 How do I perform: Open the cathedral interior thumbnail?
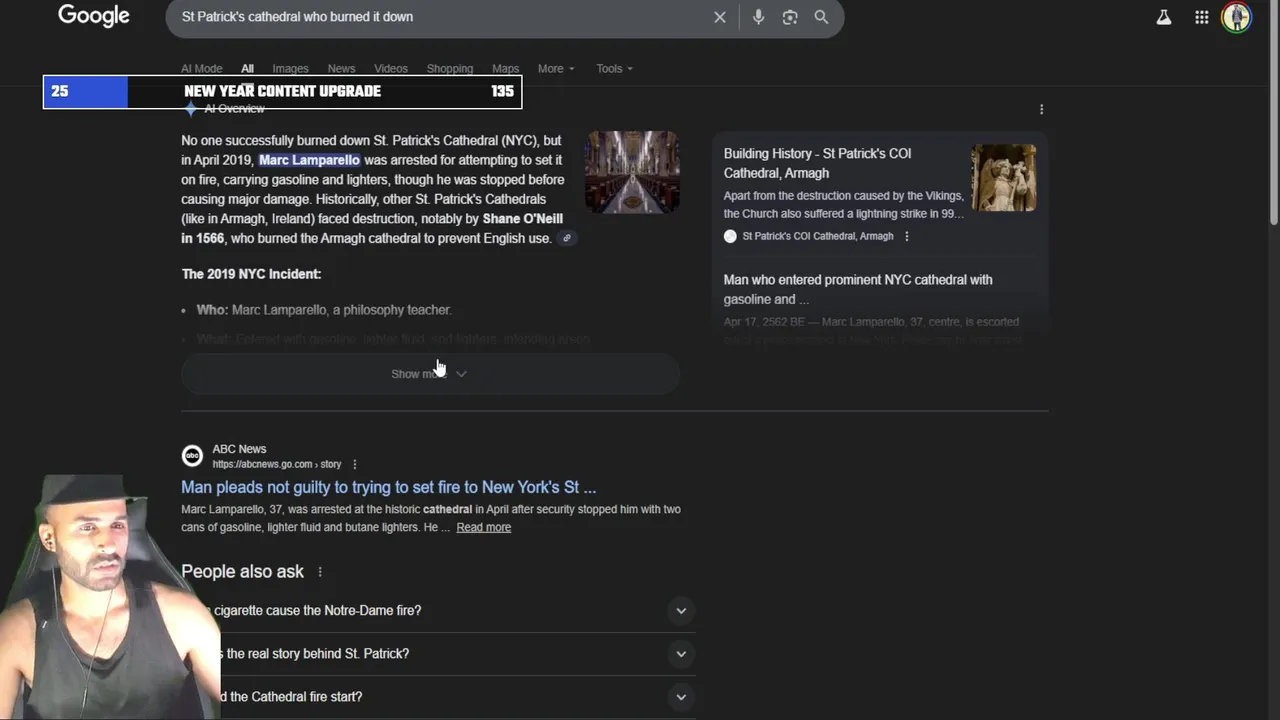632,171
